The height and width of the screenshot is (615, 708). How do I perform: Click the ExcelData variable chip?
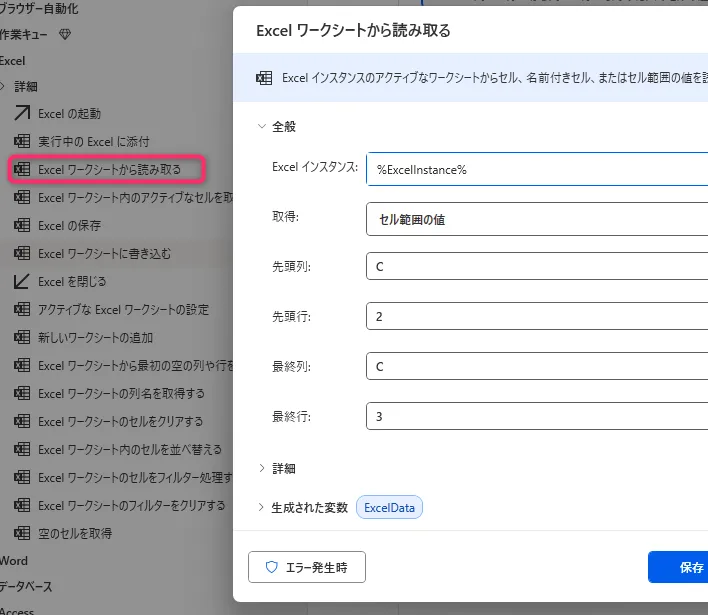pyautogui.click(x=390, y=508)
